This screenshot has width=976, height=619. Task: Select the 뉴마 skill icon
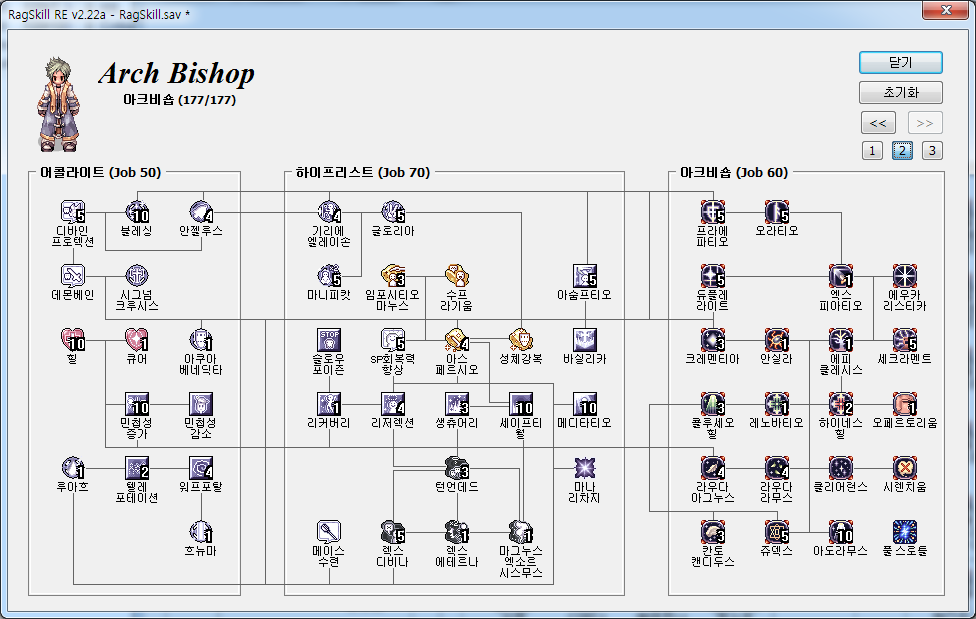click(x=201, y=532)
